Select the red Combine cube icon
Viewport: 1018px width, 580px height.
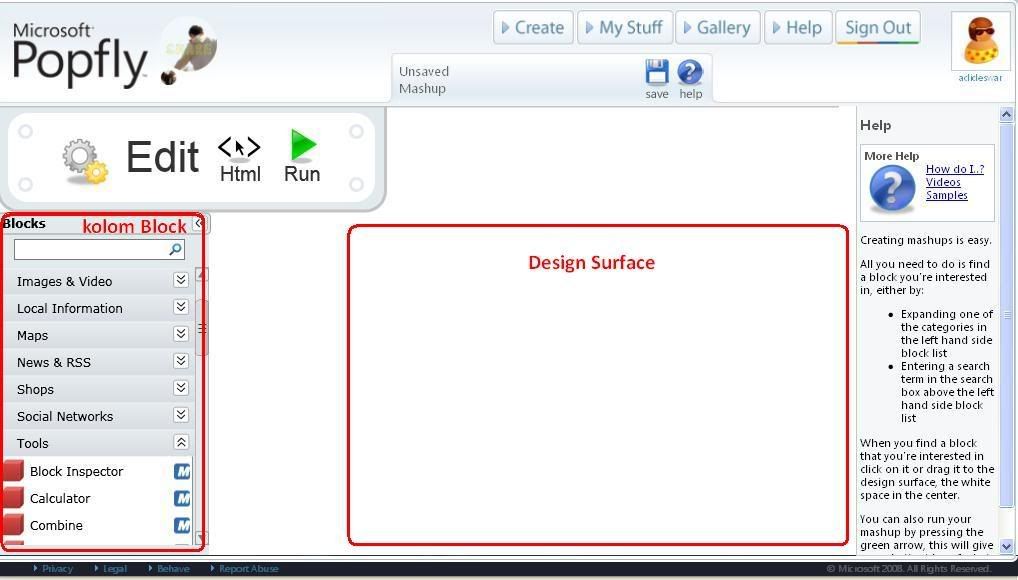tap(14, 524)
